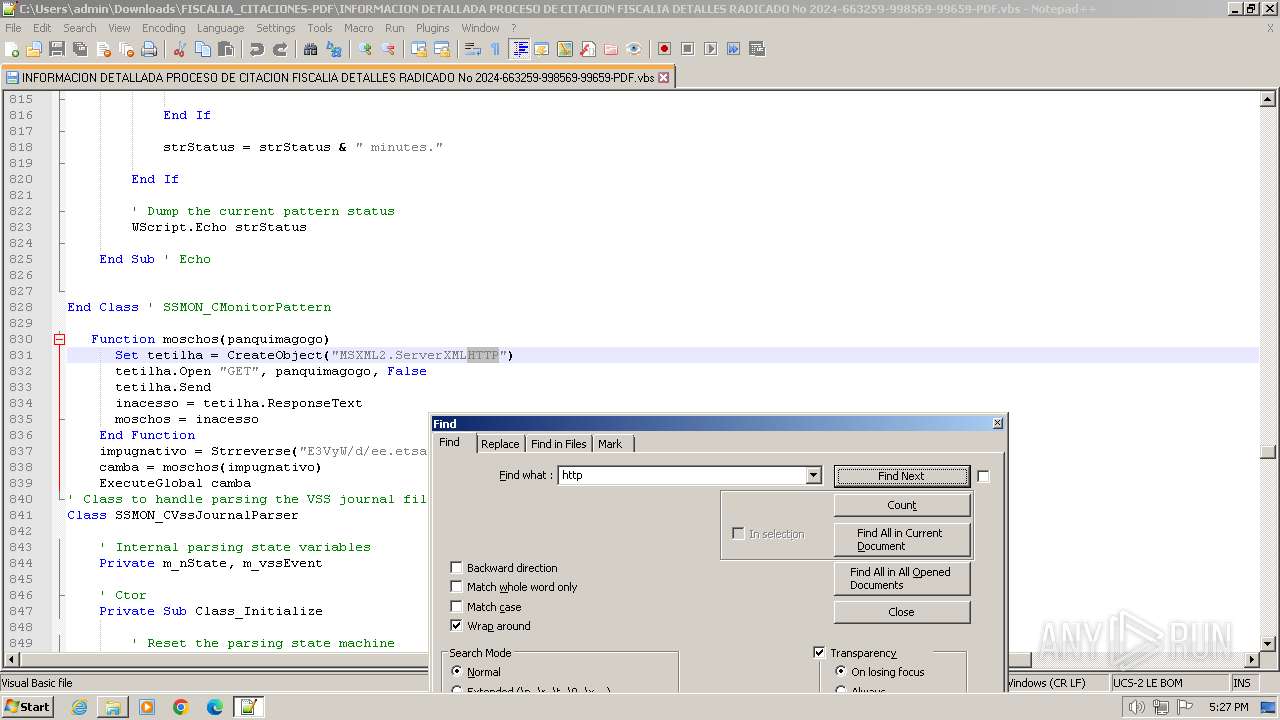The height and width of the screenshot is (720, 1280).
Task: Click into the Find what text field
Action: [681, 475]
